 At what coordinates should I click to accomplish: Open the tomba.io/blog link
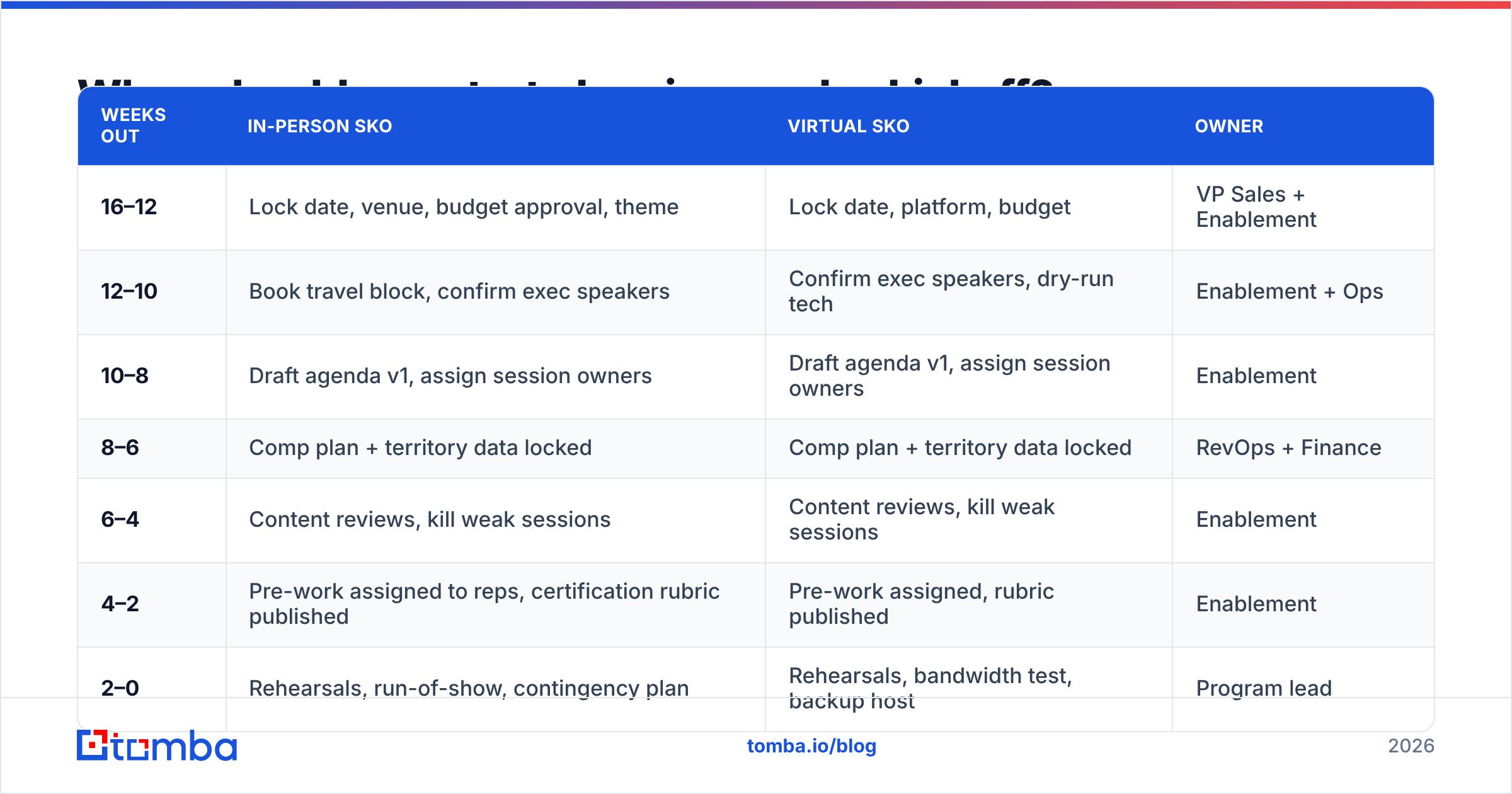(x=811, y=746)
